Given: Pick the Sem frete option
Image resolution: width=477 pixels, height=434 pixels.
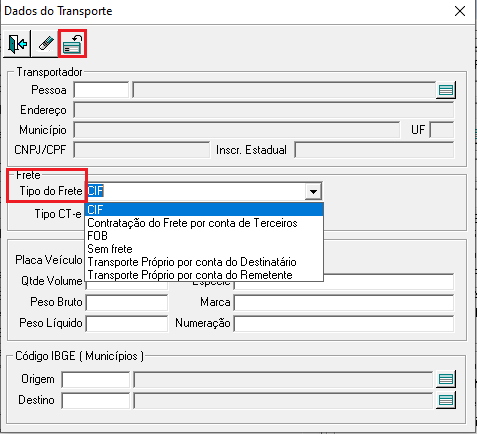Looking at the screenshot, I should (x=204, y=249).
